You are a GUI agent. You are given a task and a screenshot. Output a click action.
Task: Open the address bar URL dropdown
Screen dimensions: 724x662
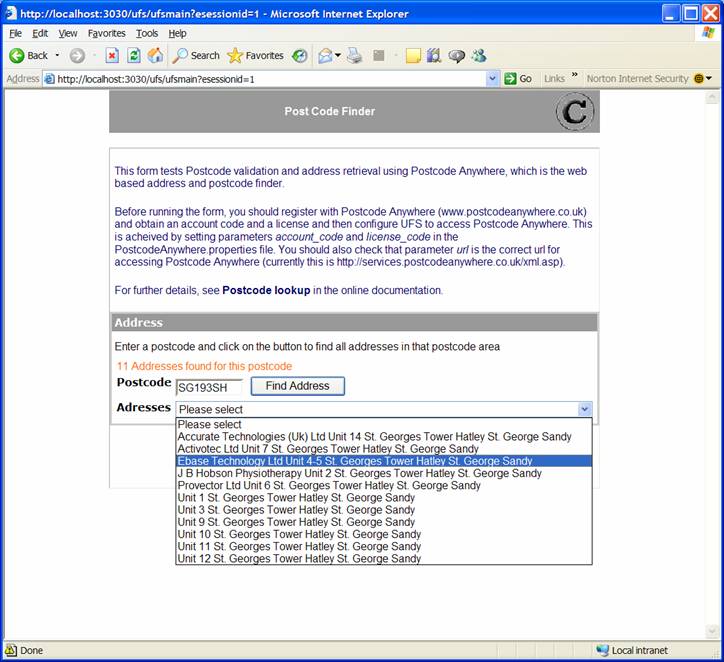(x=492, y=79)
